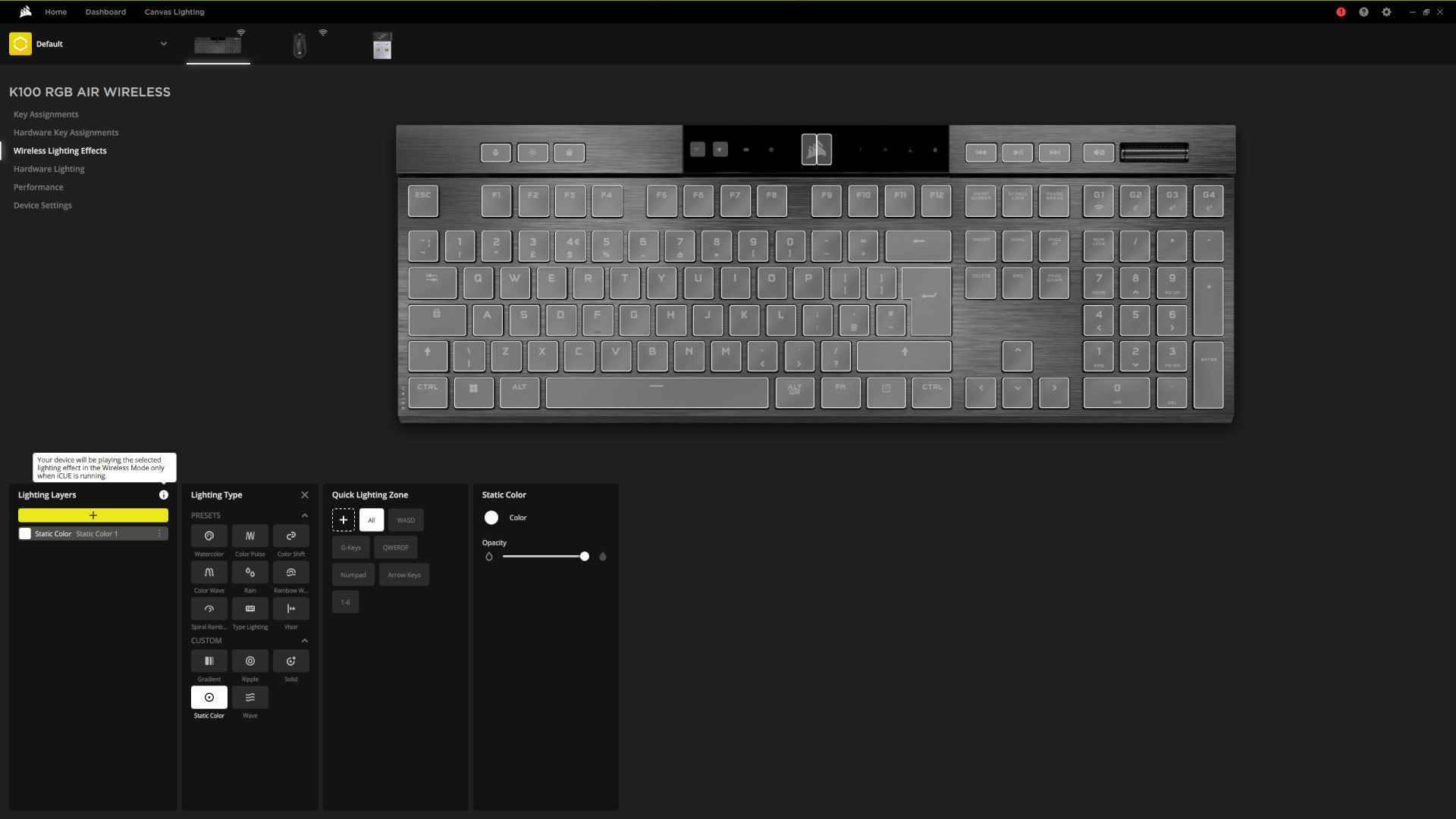Select the Static Color color swatch
Image resolution: width=1456 pixels, height=819 pixels.
pyautogui.click(x=491, y=517)
